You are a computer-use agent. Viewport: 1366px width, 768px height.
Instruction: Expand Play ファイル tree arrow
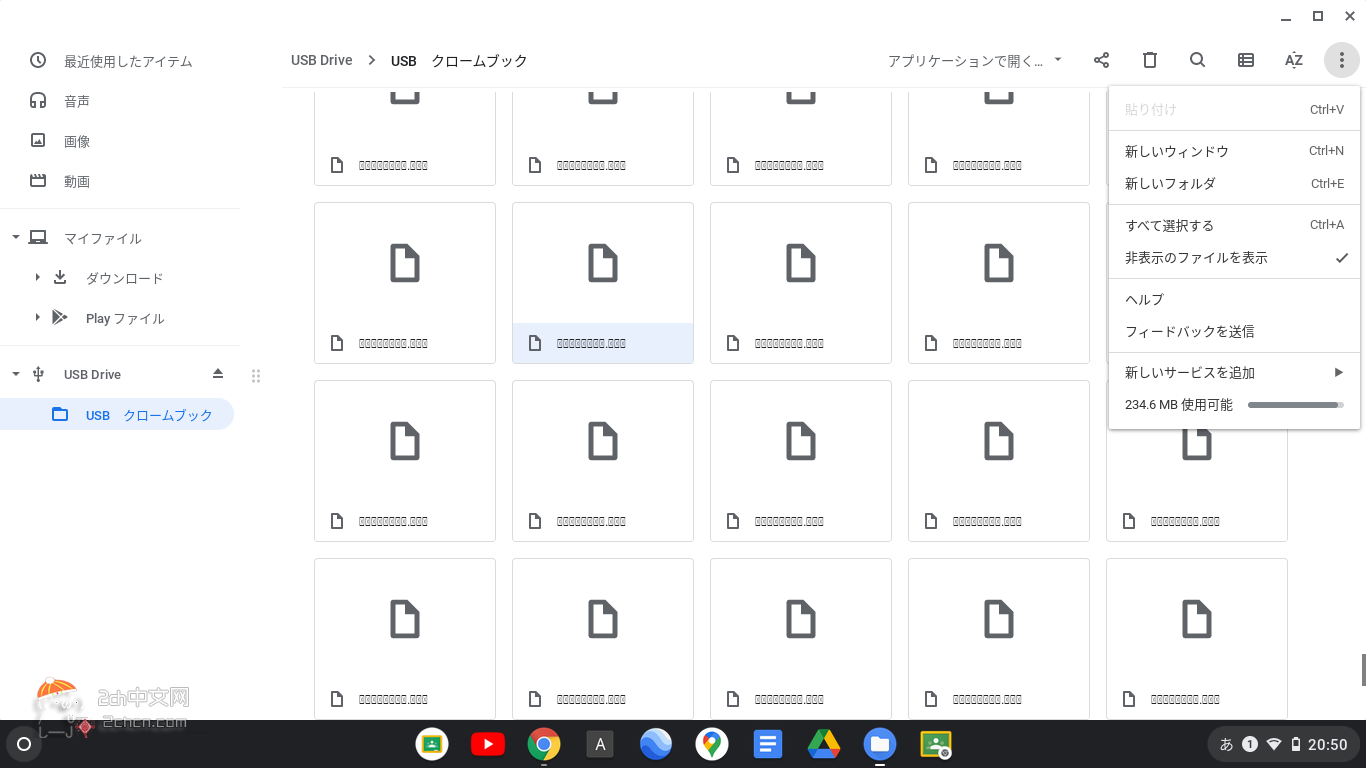point(37,317)
